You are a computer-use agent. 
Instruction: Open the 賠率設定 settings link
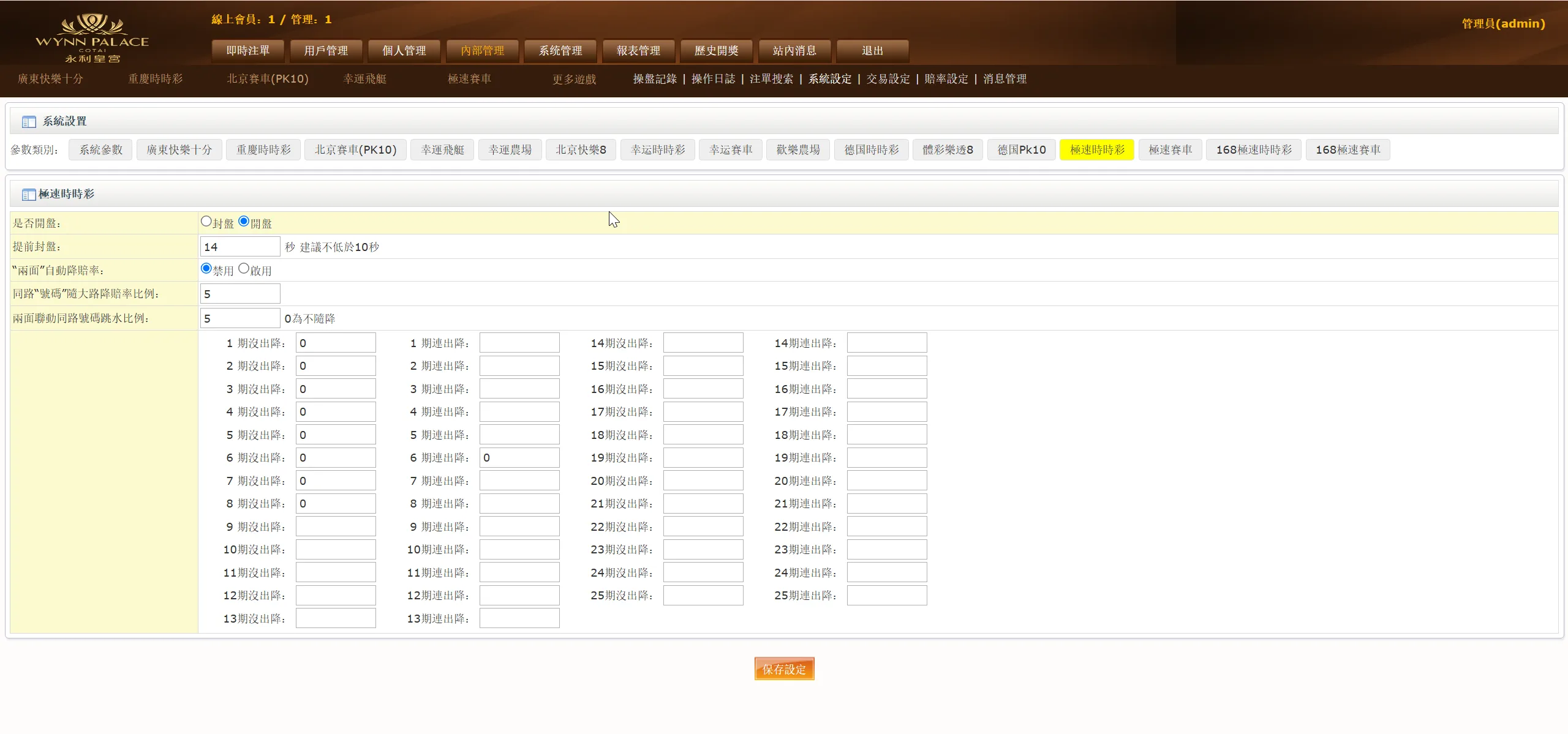pyautogui.click(x=945, y=79)
